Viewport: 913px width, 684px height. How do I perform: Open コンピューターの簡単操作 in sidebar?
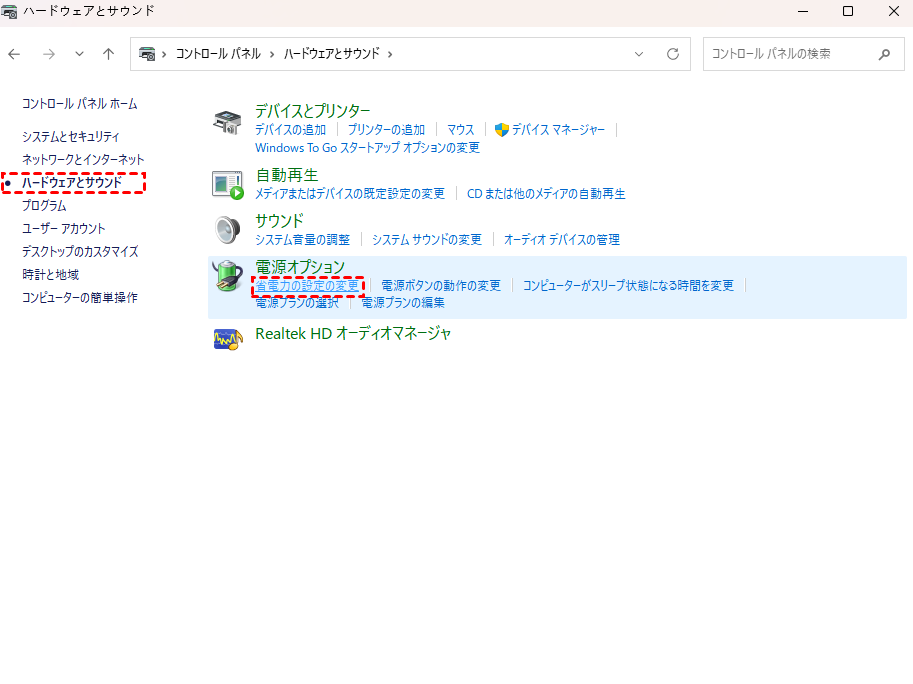tap(80, 297)
